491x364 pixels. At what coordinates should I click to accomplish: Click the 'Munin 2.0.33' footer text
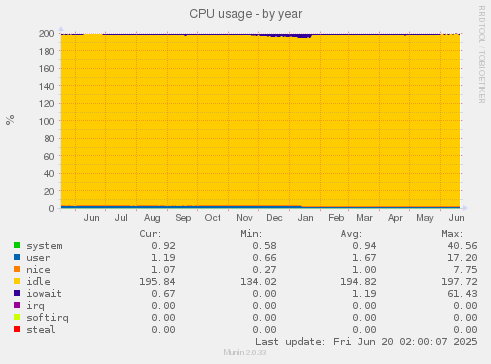point(245,353)
